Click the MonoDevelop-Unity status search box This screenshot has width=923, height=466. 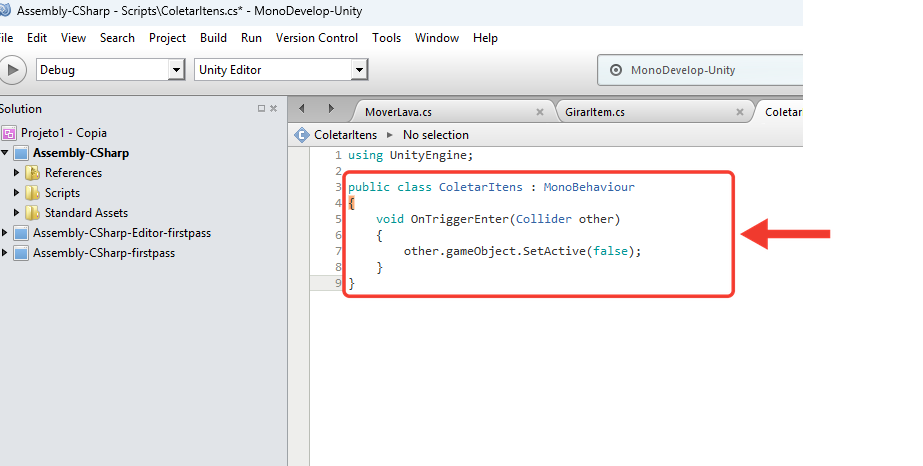(700, 70)
